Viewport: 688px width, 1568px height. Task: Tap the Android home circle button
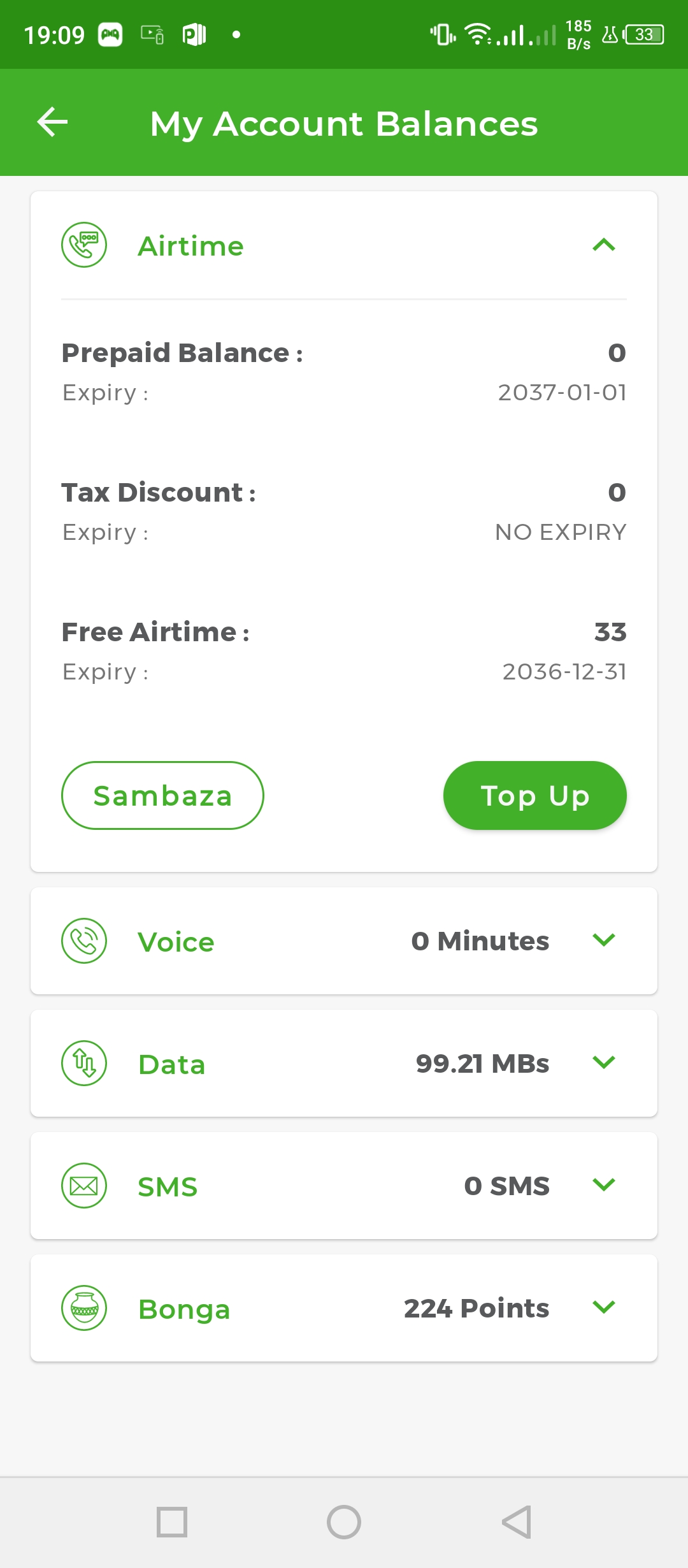pyautogui.click(x=344, y=1522)
